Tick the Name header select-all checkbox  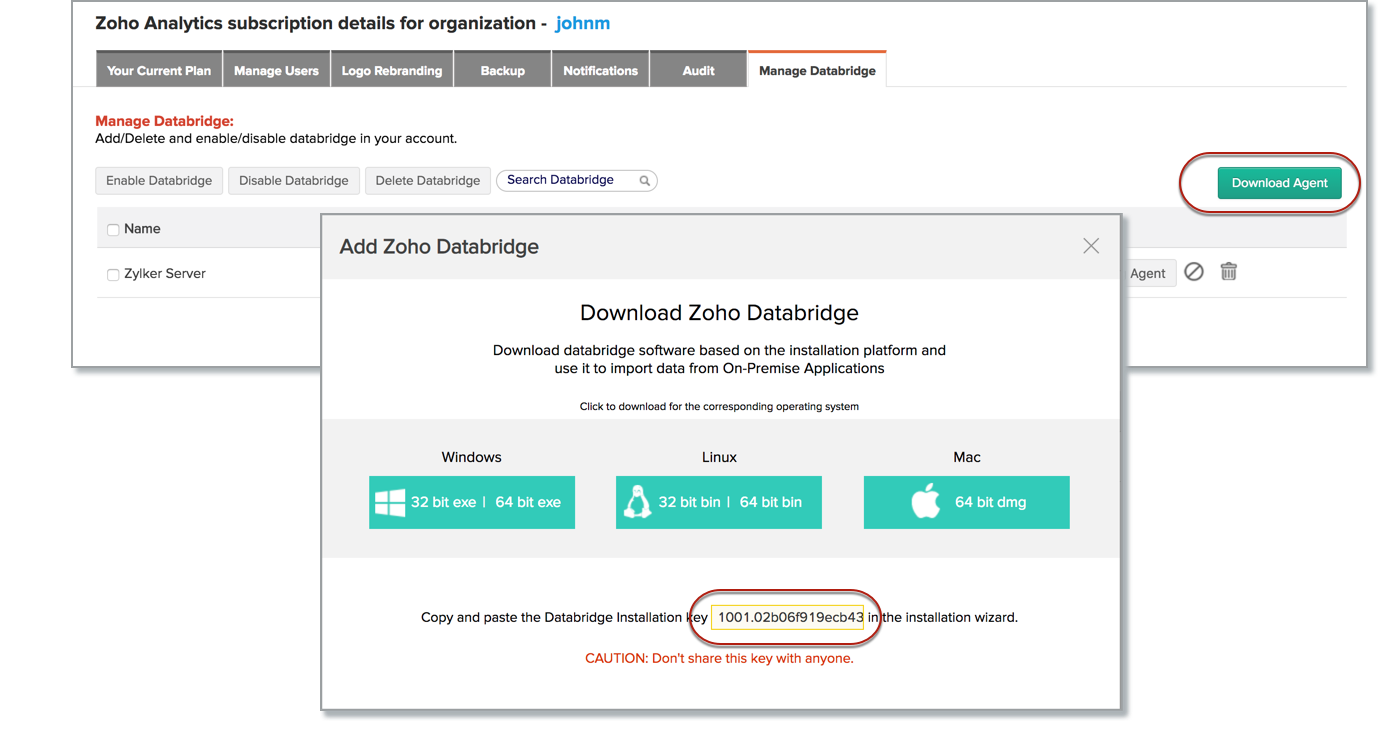113,230
